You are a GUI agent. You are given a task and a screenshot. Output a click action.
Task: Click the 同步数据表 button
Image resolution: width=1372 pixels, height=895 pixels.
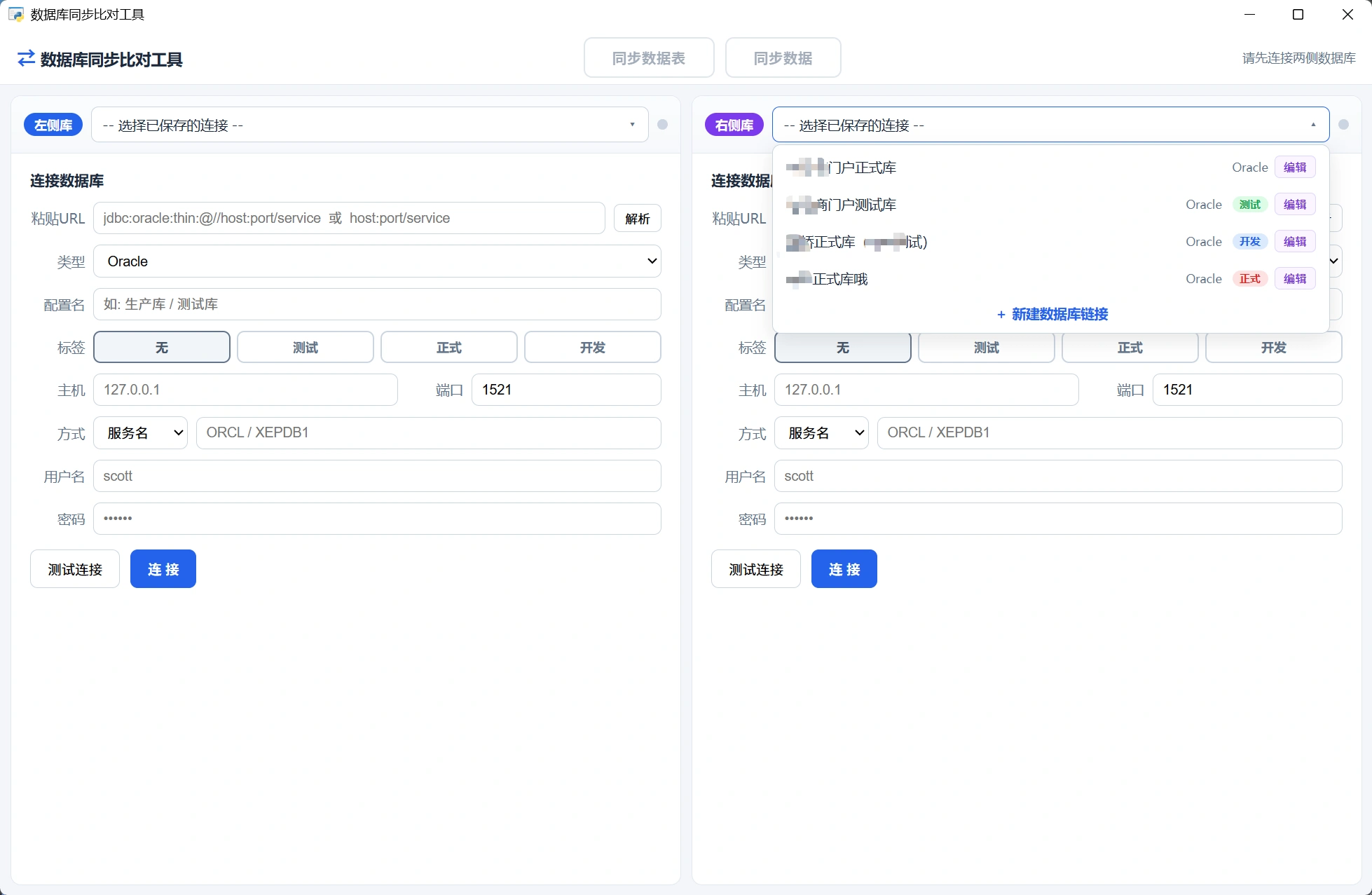pyautogui.click(x=649, y=58)
